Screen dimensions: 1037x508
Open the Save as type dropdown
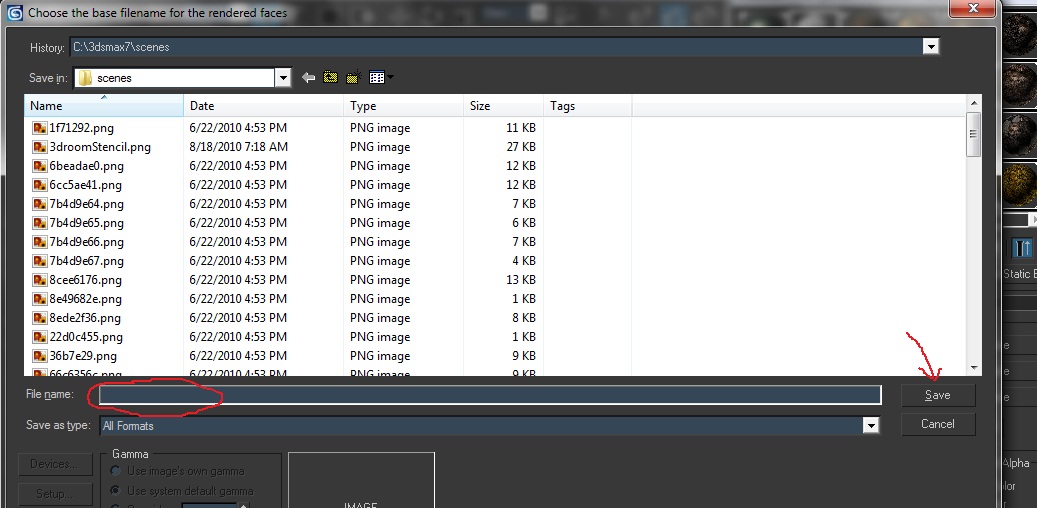coord(872,426)
